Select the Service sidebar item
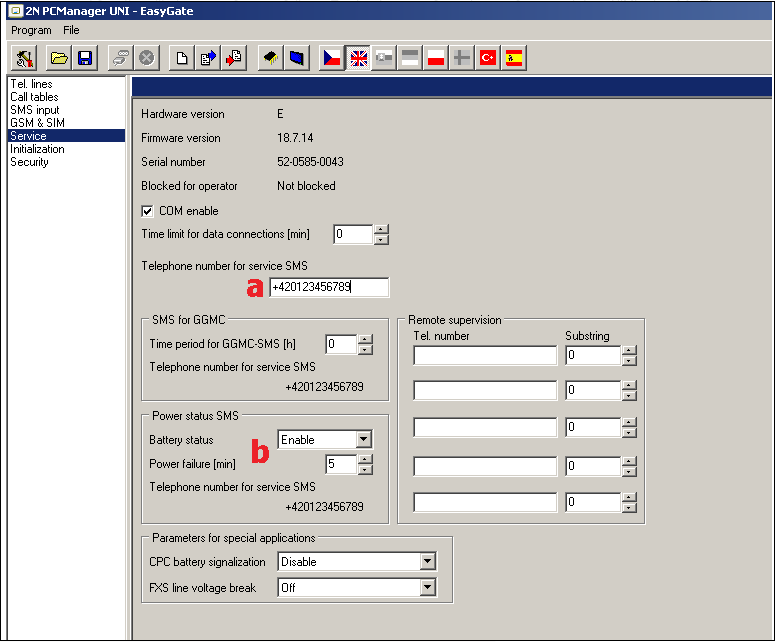 67,136
